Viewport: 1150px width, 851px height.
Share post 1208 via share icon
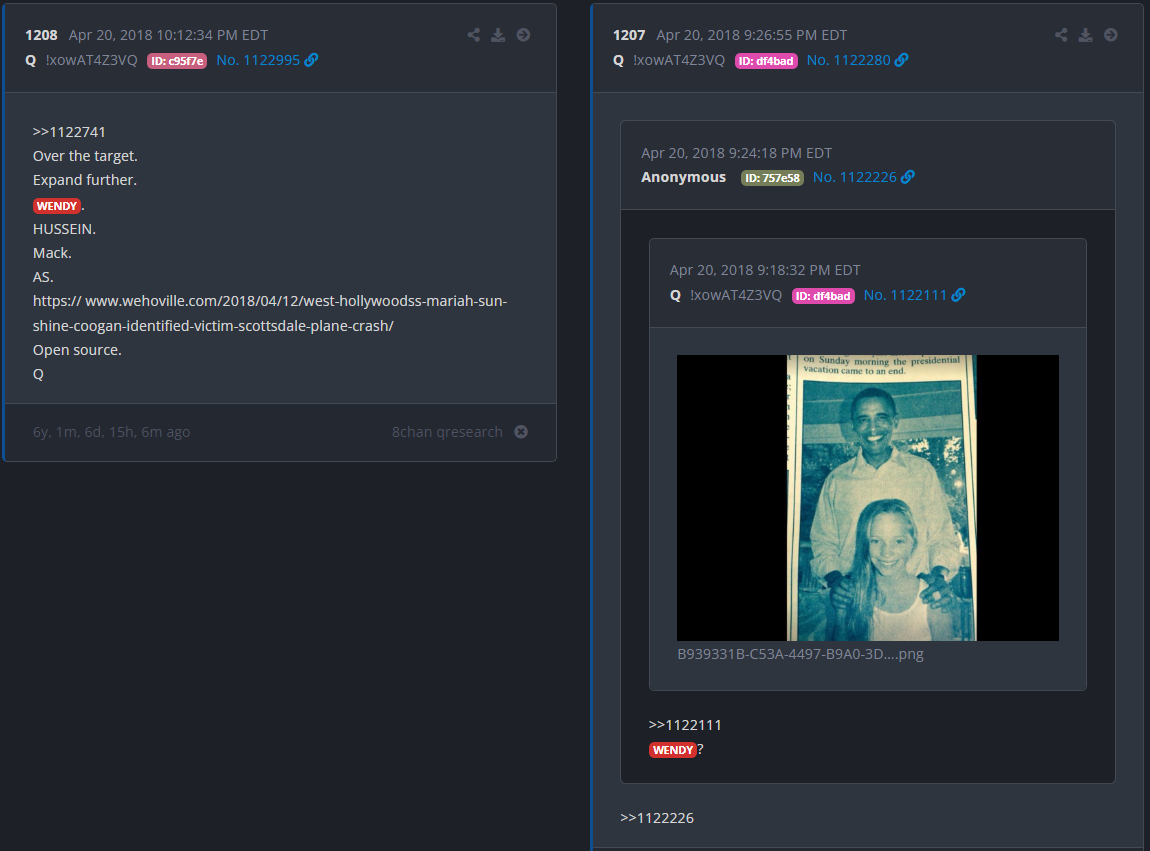tap(474, 35)
